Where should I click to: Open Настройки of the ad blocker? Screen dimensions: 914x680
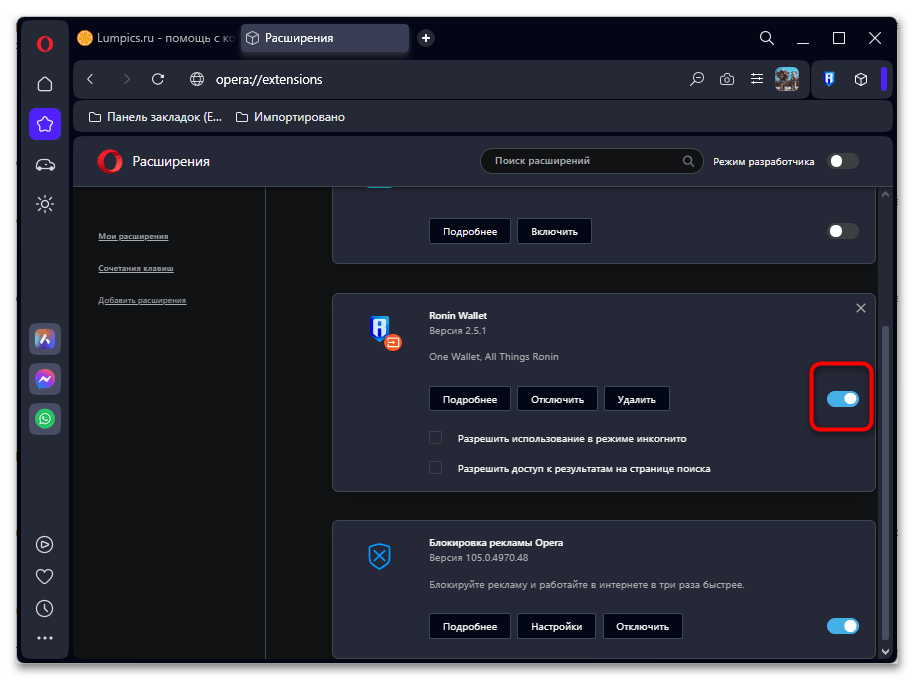click(557, 626)
